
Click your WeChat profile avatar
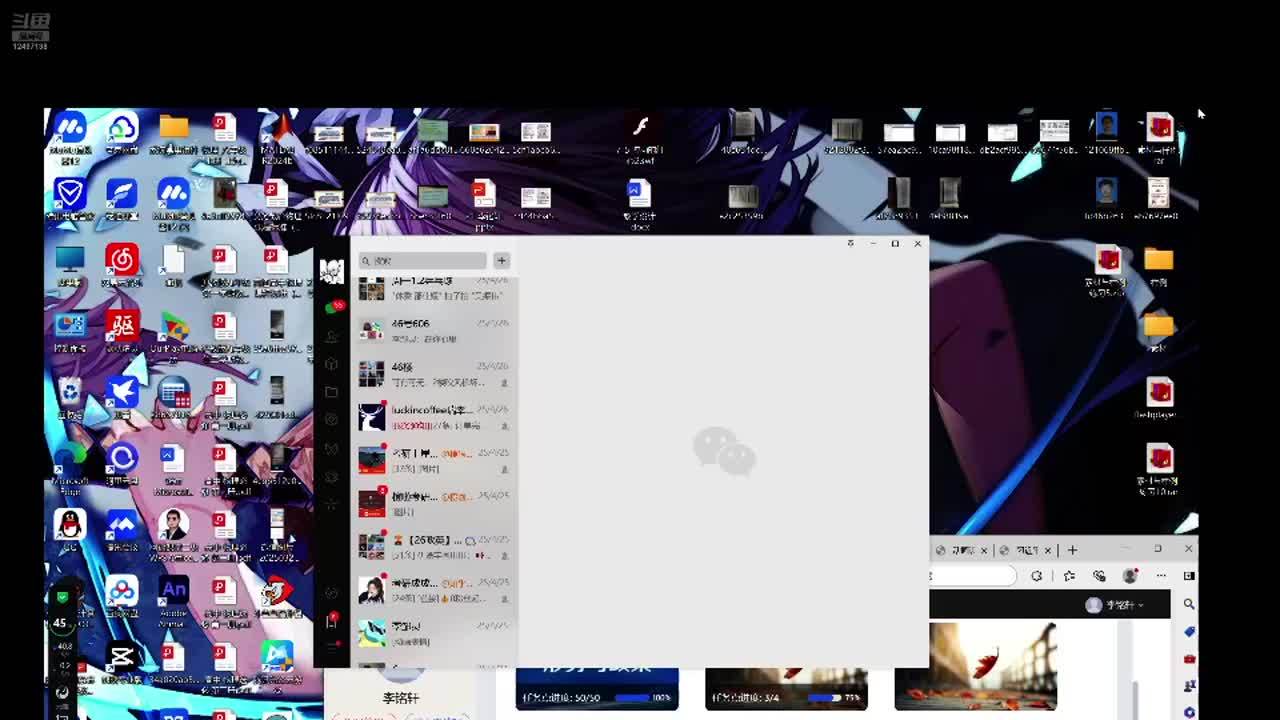(332, 271)
